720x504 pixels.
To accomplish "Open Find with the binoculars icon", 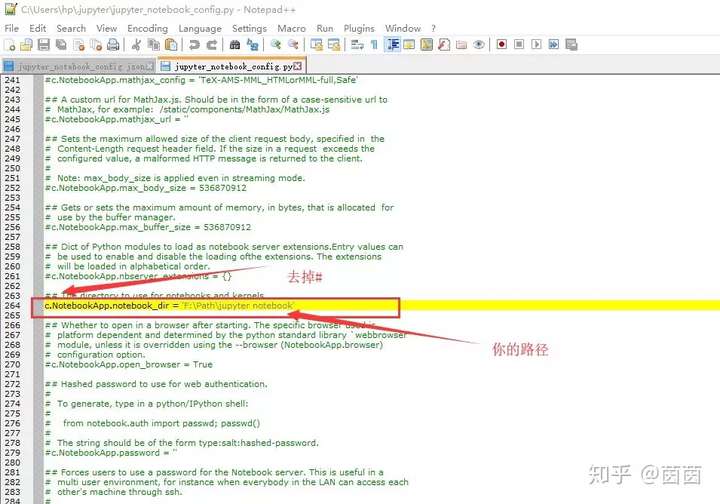I will [x=235, y=45].
